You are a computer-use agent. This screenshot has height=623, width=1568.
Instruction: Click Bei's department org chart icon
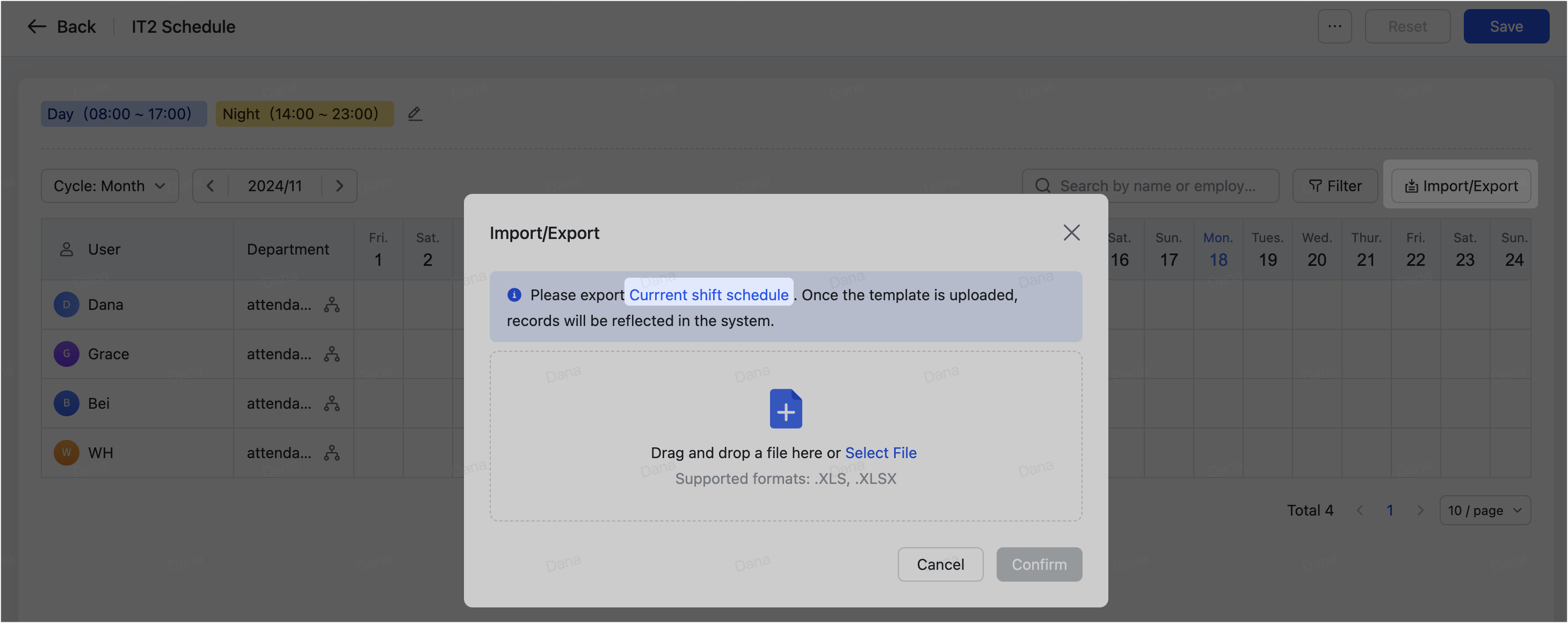pyautogui.click(x=332, y=403)
